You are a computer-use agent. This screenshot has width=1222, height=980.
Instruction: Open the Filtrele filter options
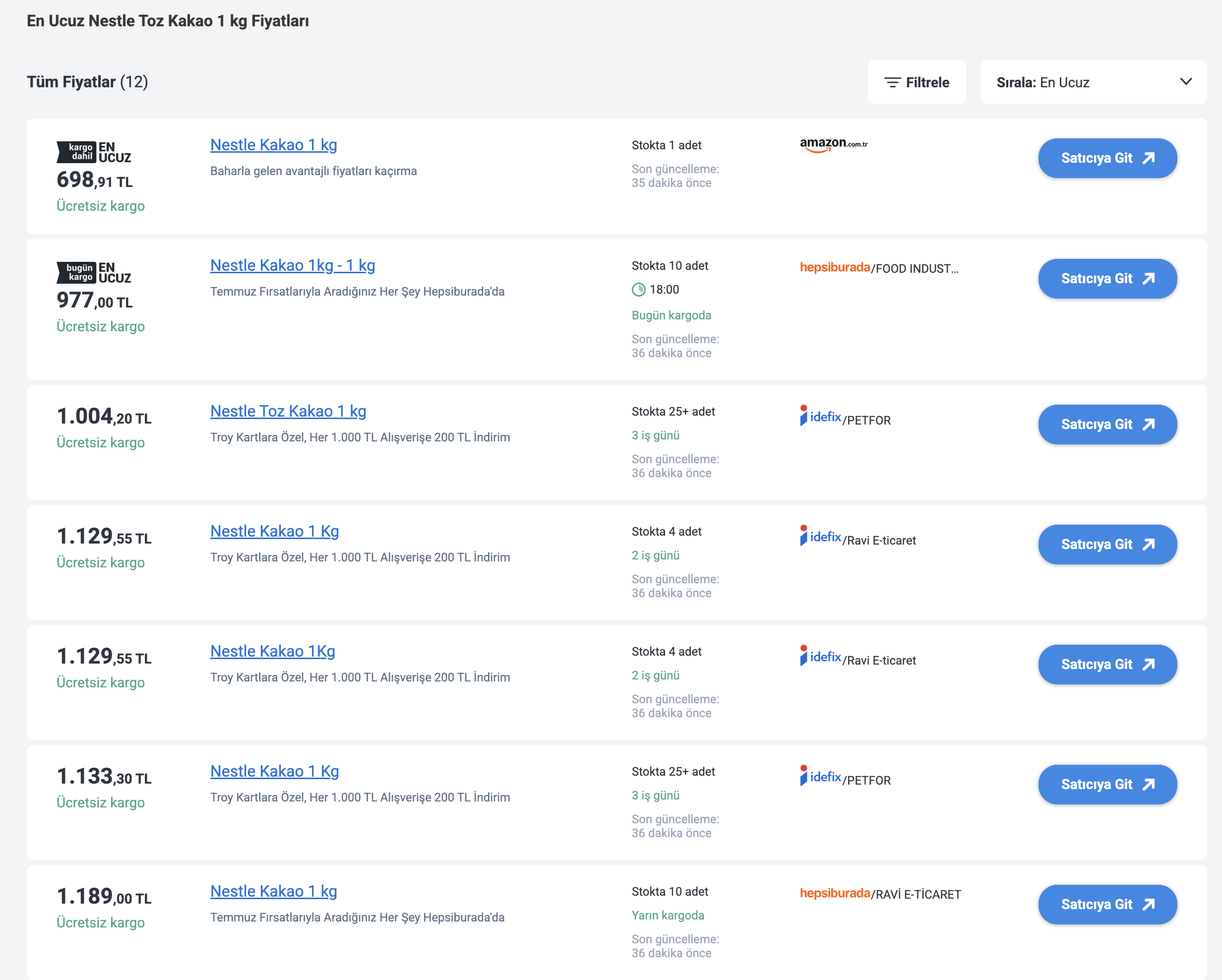pos(916,82)
